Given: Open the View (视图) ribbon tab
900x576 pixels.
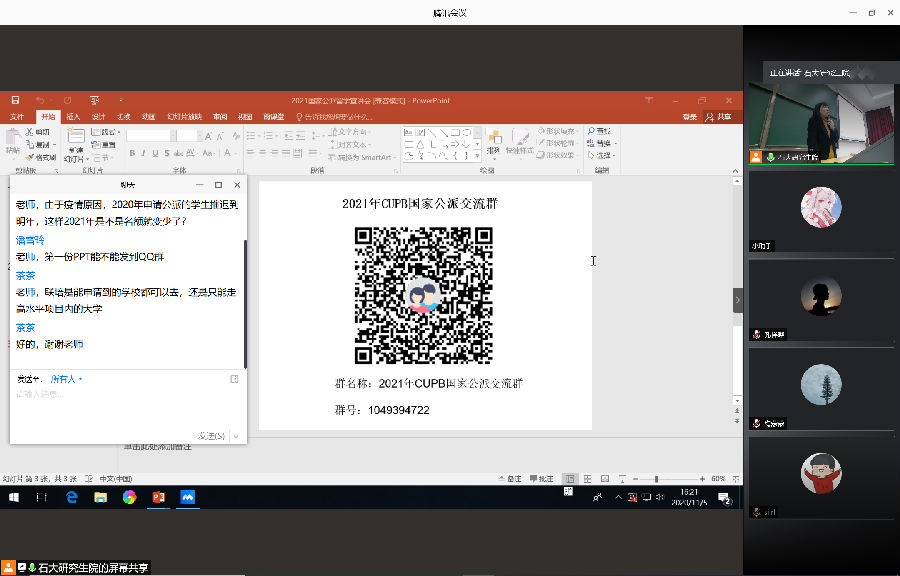Looking at the screenshot, I should [x=245, y=116].
